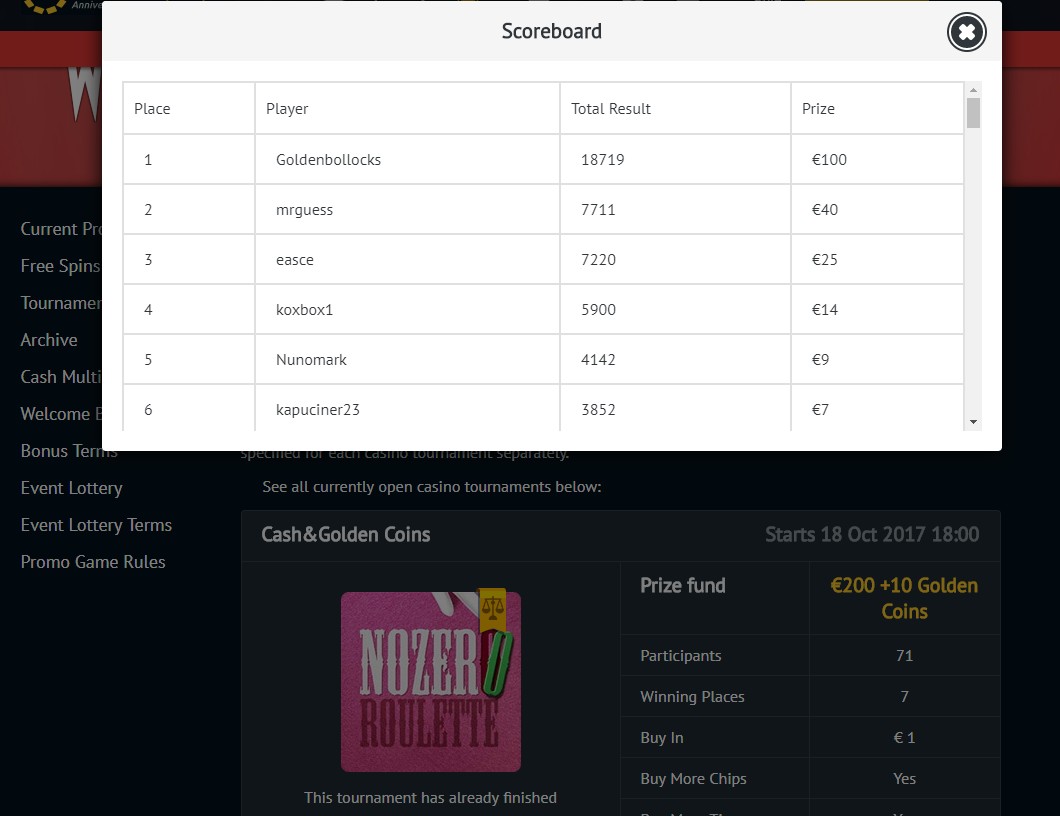The height and width of the screenshot is (816, 1060).
Task: Click the Place column header
Action: pyautogui.click(x=152, y=109)
